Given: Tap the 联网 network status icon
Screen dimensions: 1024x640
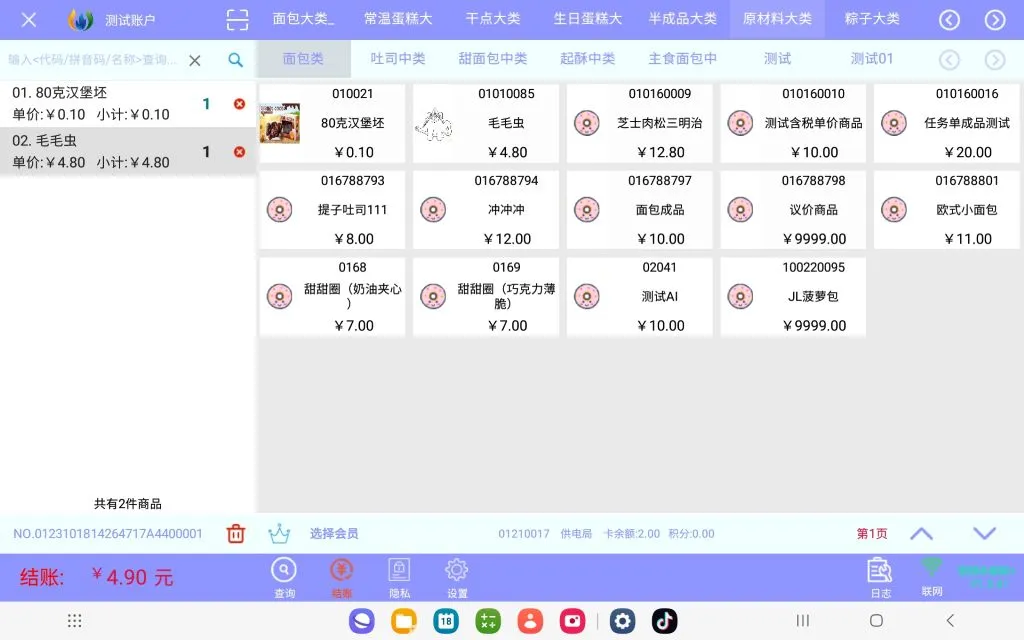Looking at the screenshot, I should coord(931,570).
